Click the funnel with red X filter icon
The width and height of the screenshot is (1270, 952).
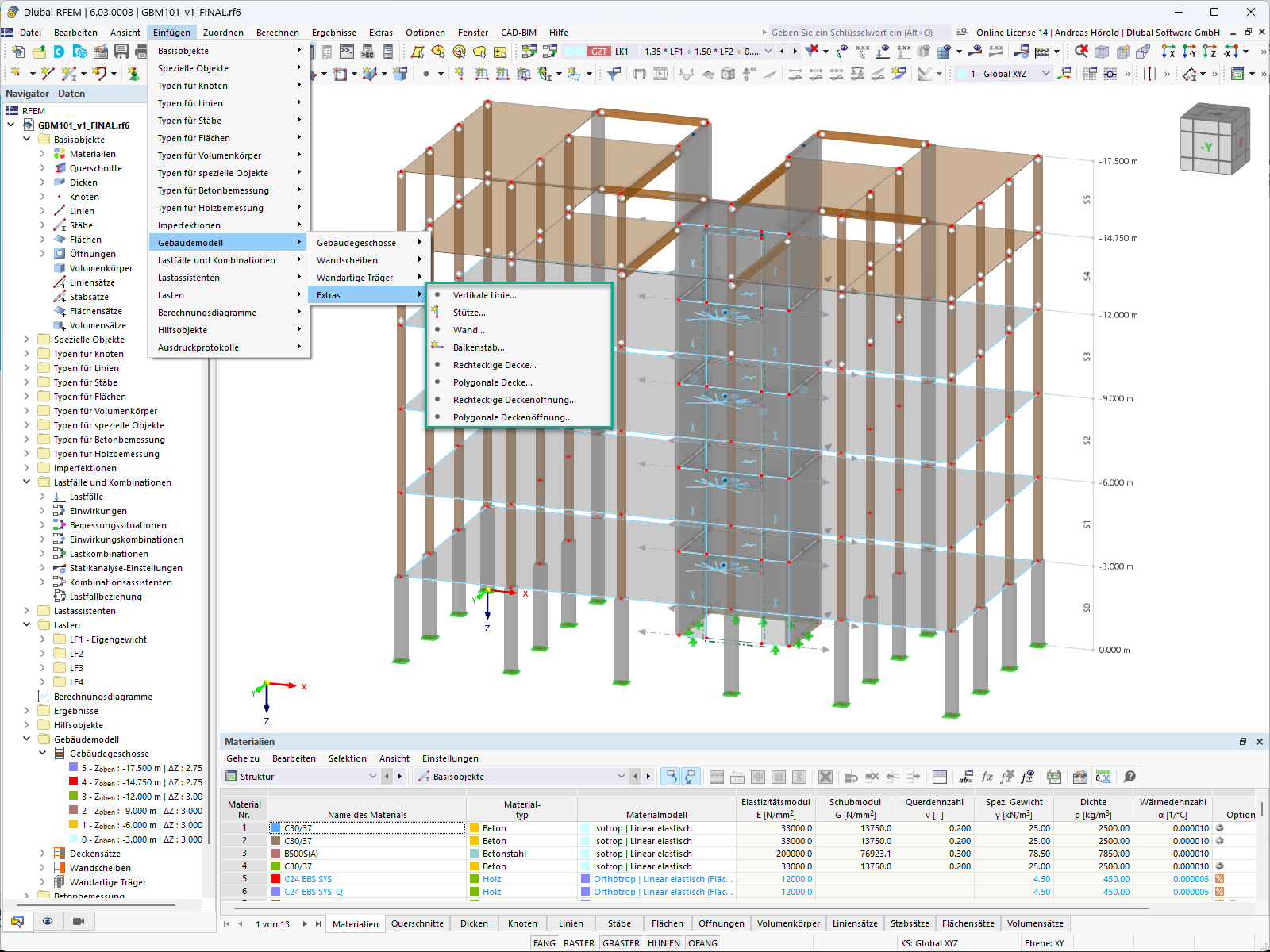pyautogui.click(x=811, y=52)
